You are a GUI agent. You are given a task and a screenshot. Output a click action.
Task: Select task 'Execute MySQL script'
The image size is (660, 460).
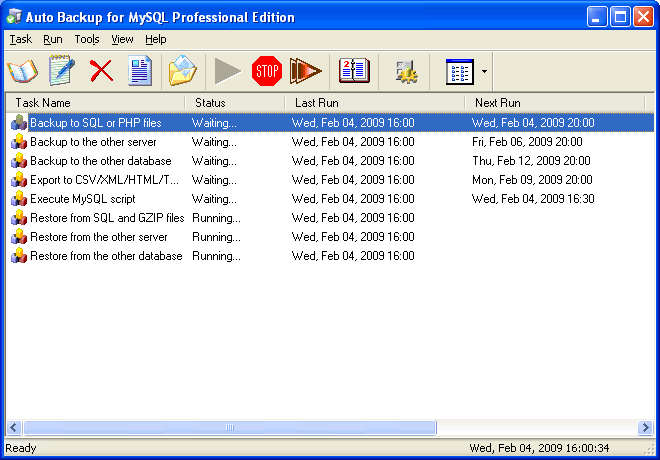click(x=82, y=199)
